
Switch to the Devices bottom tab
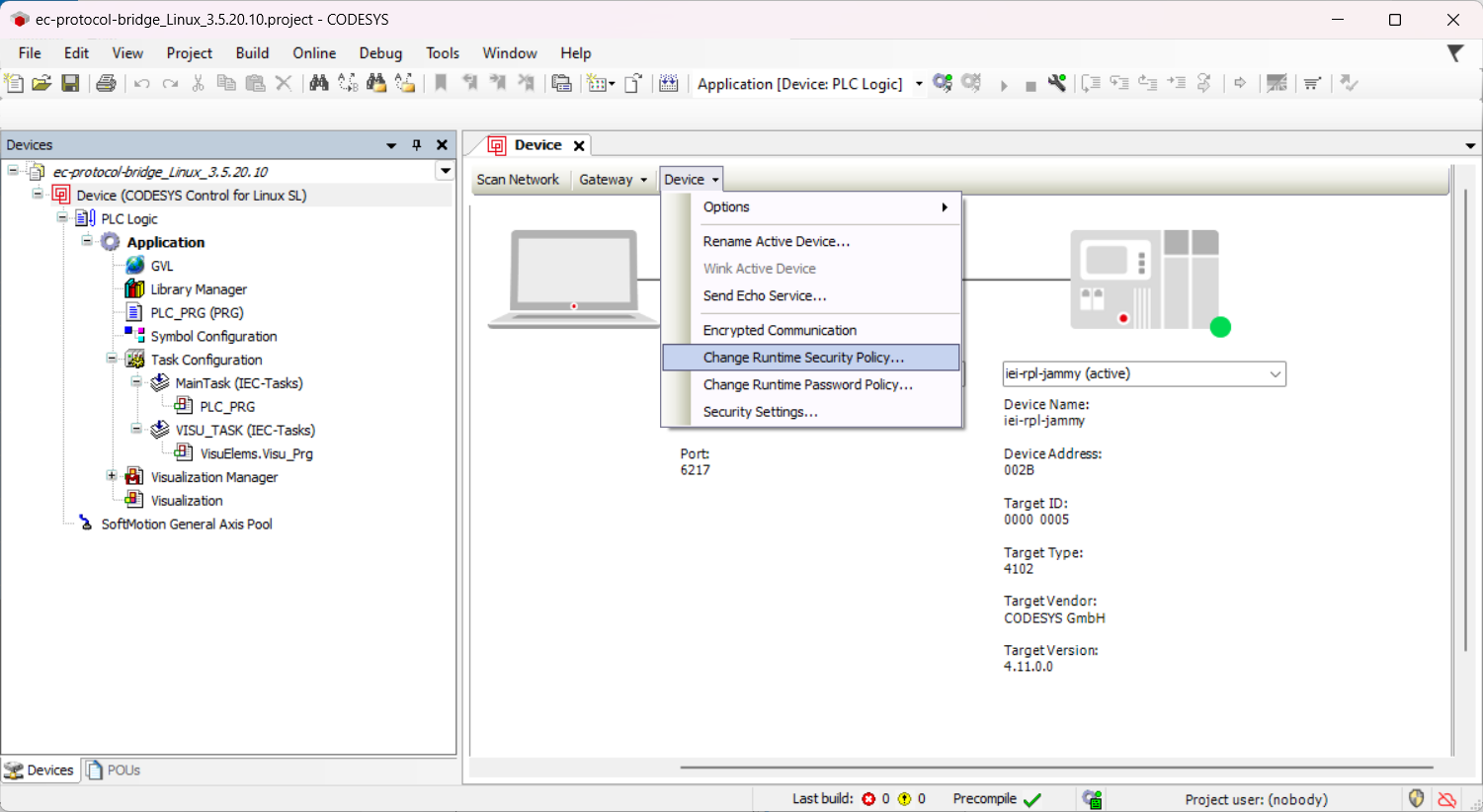[40, 770]
